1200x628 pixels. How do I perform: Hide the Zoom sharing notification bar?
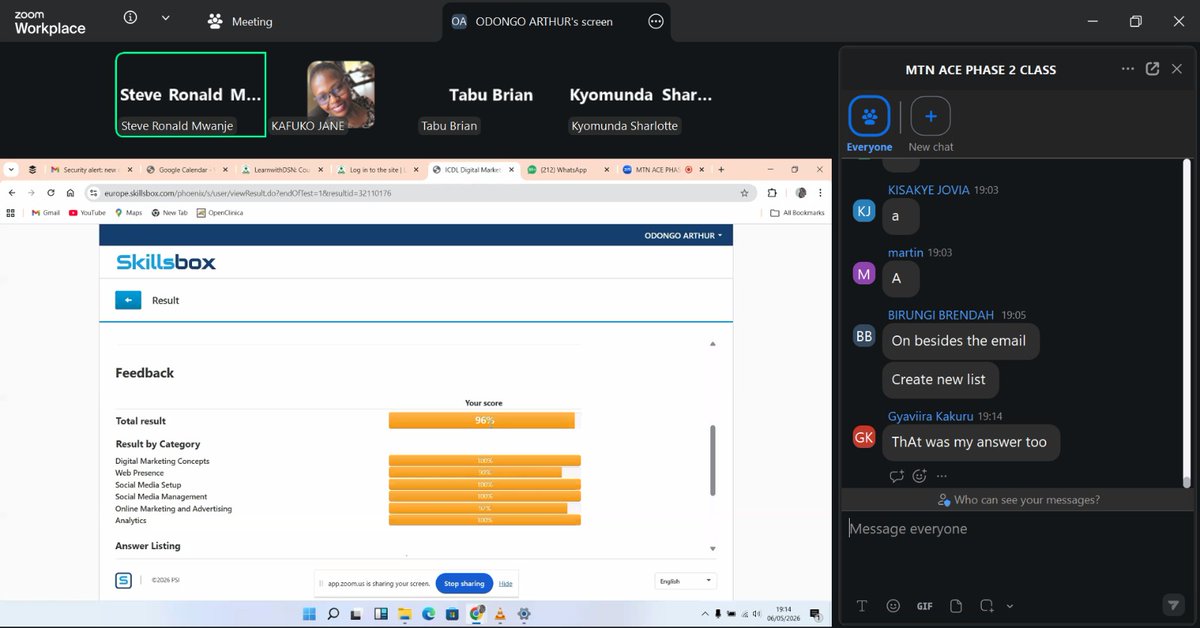point(506,584)
